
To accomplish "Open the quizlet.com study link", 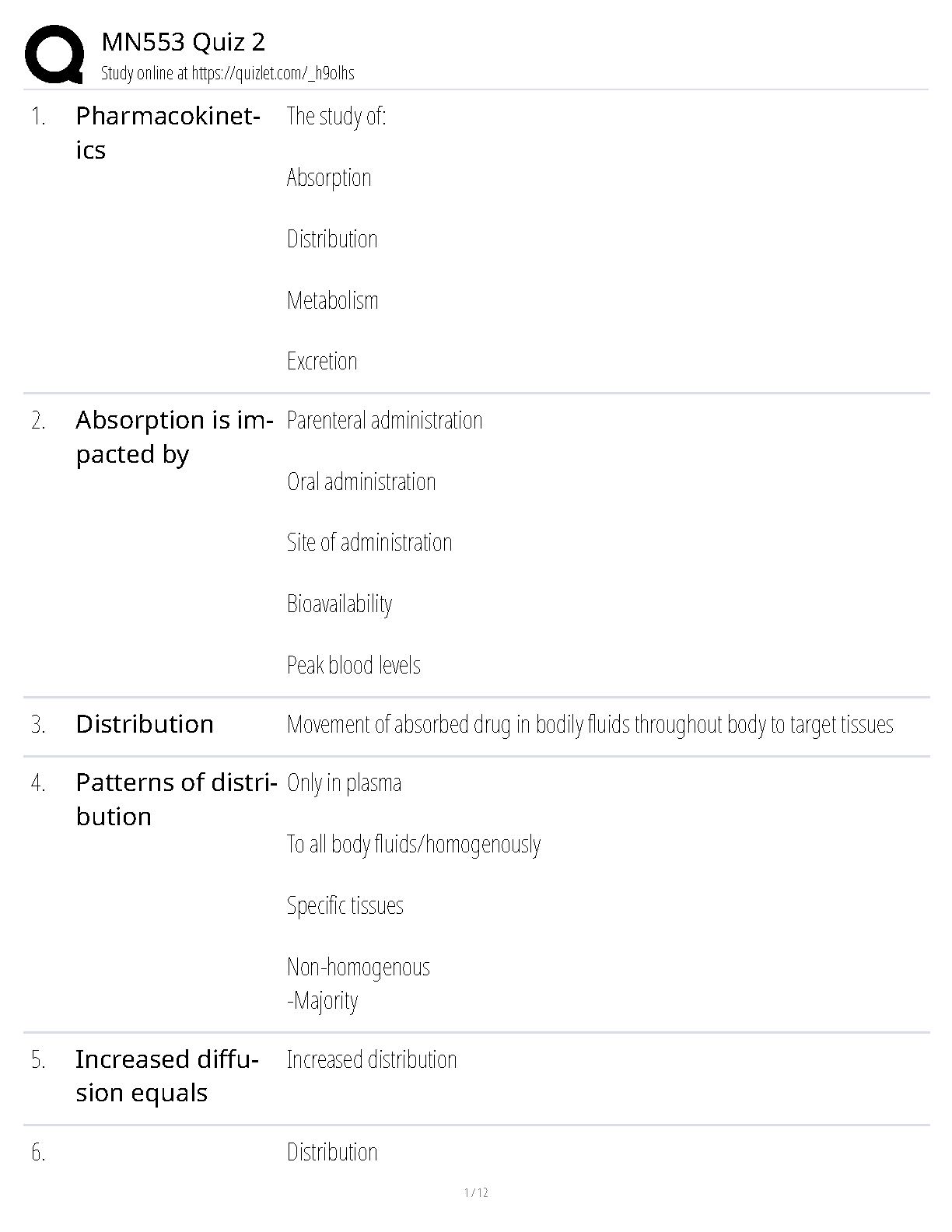I will tap(272, 74).
